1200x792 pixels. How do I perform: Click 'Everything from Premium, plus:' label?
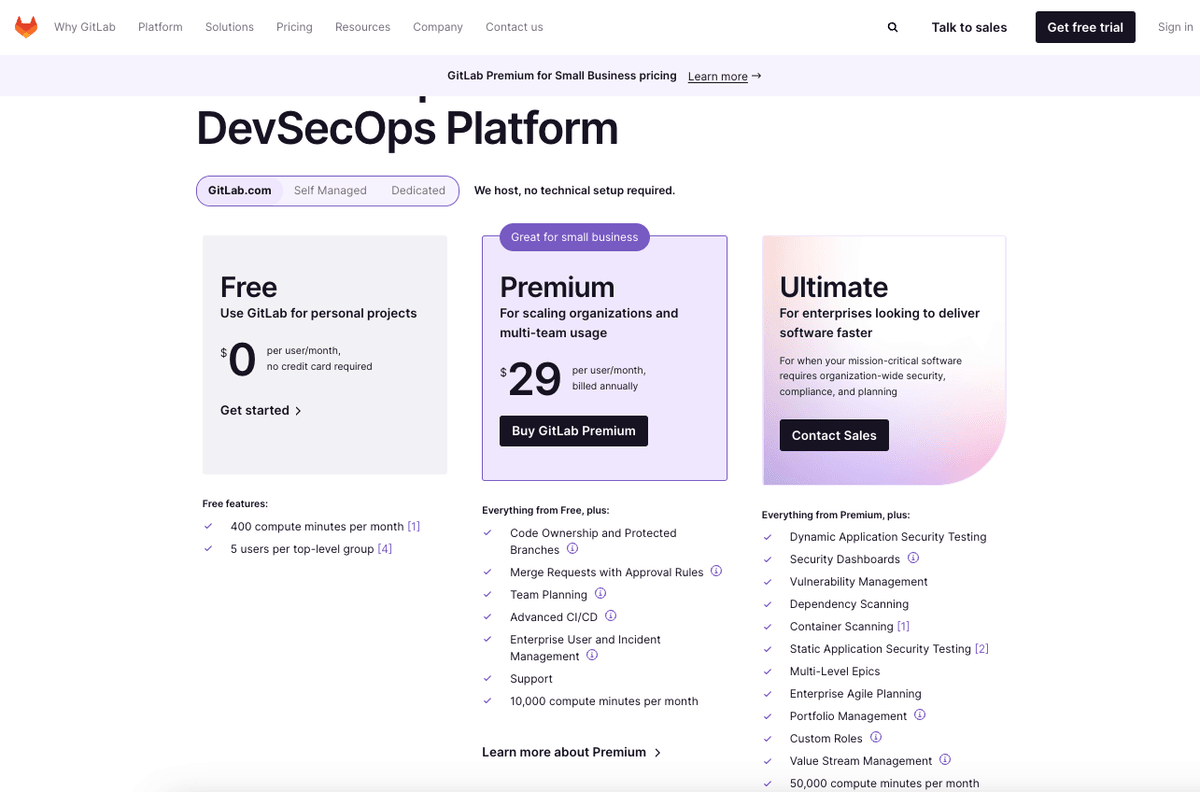[x=836, y=515]
